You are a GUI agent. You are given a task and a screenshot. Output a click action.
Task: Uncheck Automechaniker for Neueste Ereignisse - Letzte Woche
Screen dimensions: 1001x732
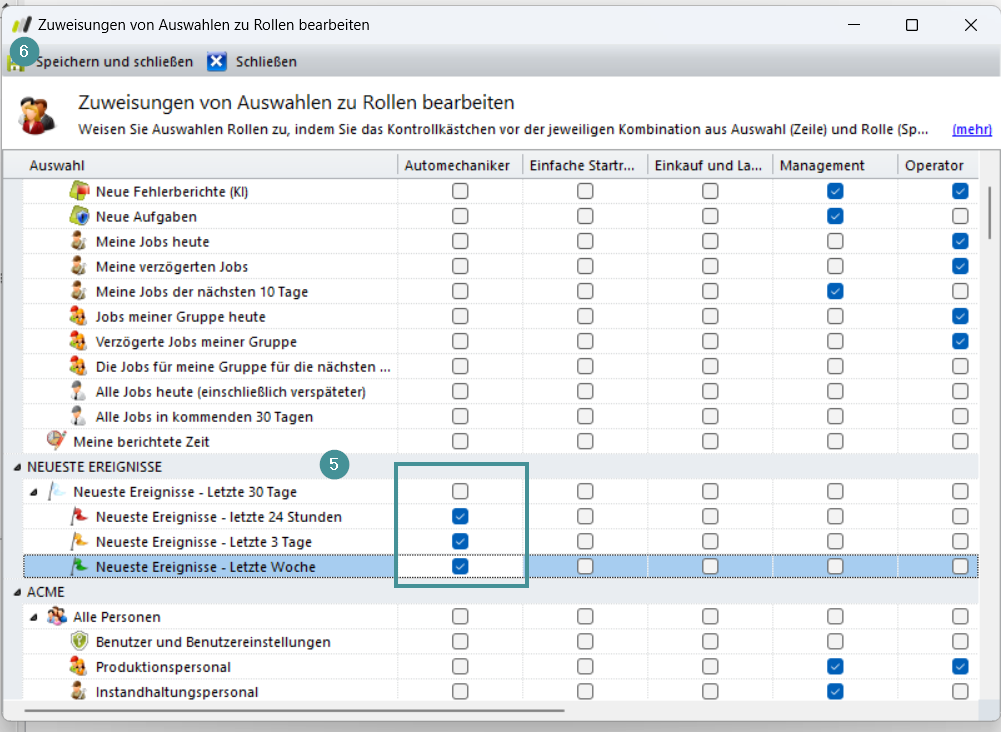460,566
